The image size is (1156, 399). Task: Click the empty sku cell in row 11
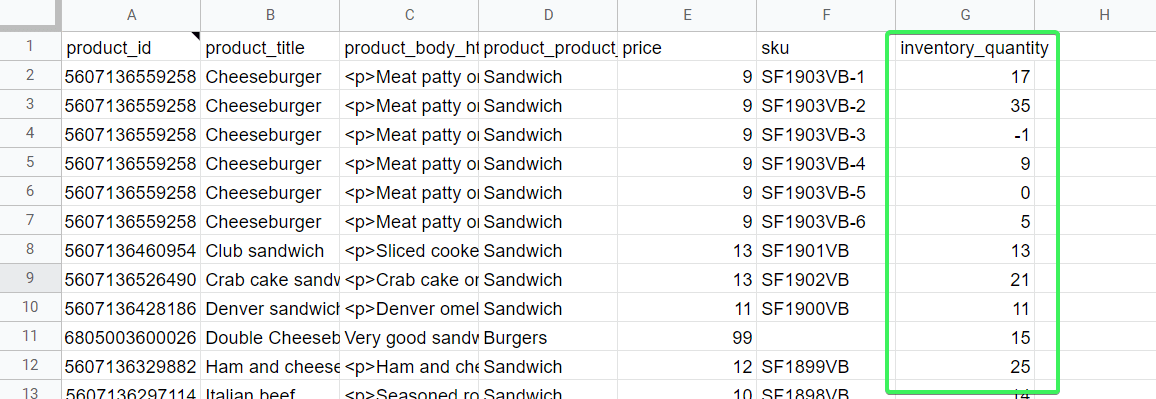click(826, 338)
